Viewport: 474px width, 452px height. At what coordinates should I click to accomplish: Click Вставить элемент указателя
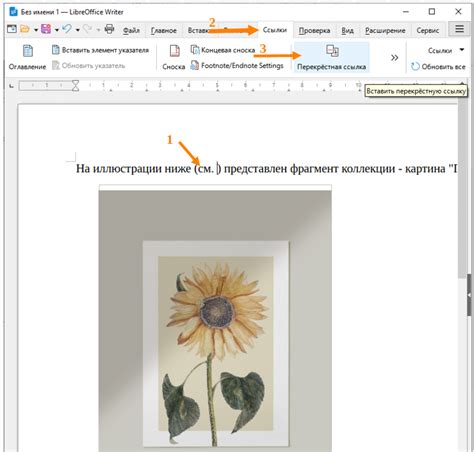pyautogui.click(x=100, y=50)
